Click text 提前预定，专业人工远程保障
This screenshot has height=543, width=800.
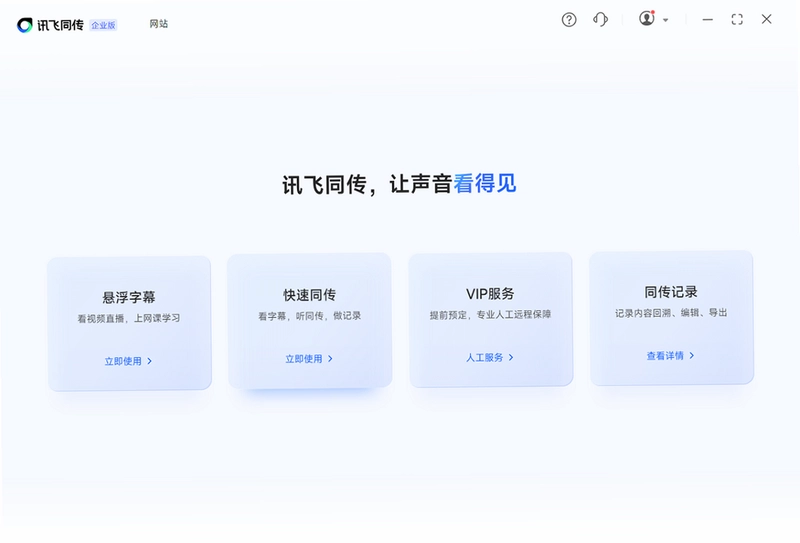point(490,314)
